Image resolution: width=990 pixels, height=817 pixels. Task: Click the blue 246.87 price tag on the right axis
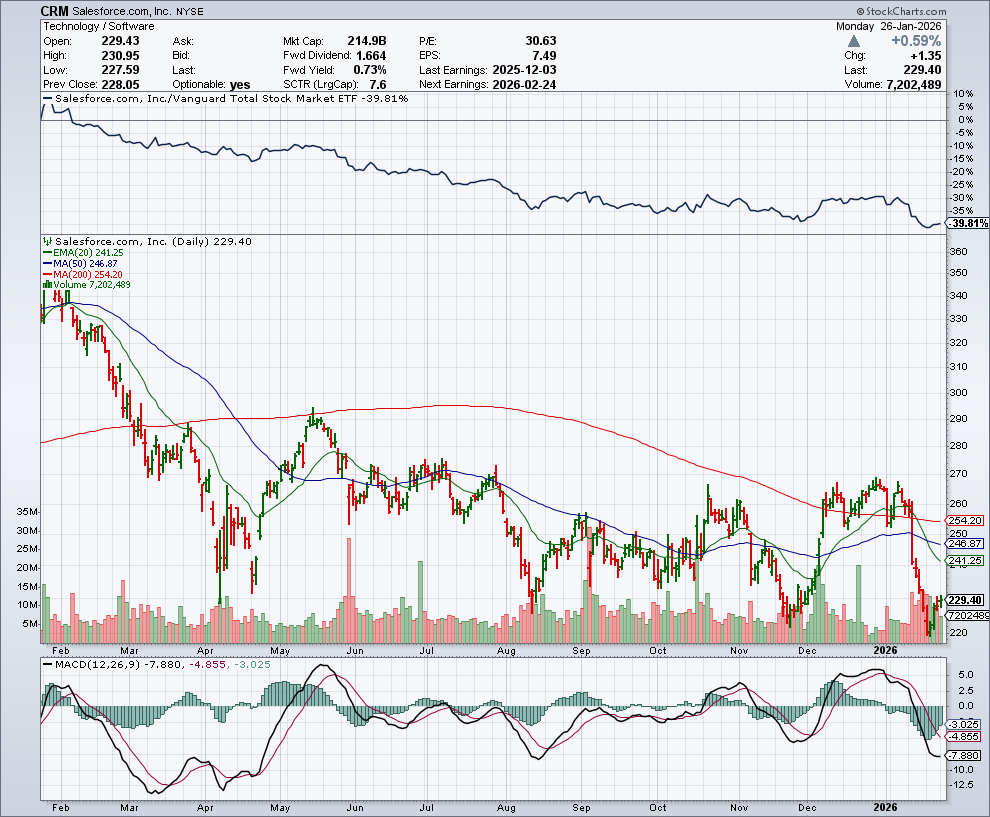[x=966, y=543]
